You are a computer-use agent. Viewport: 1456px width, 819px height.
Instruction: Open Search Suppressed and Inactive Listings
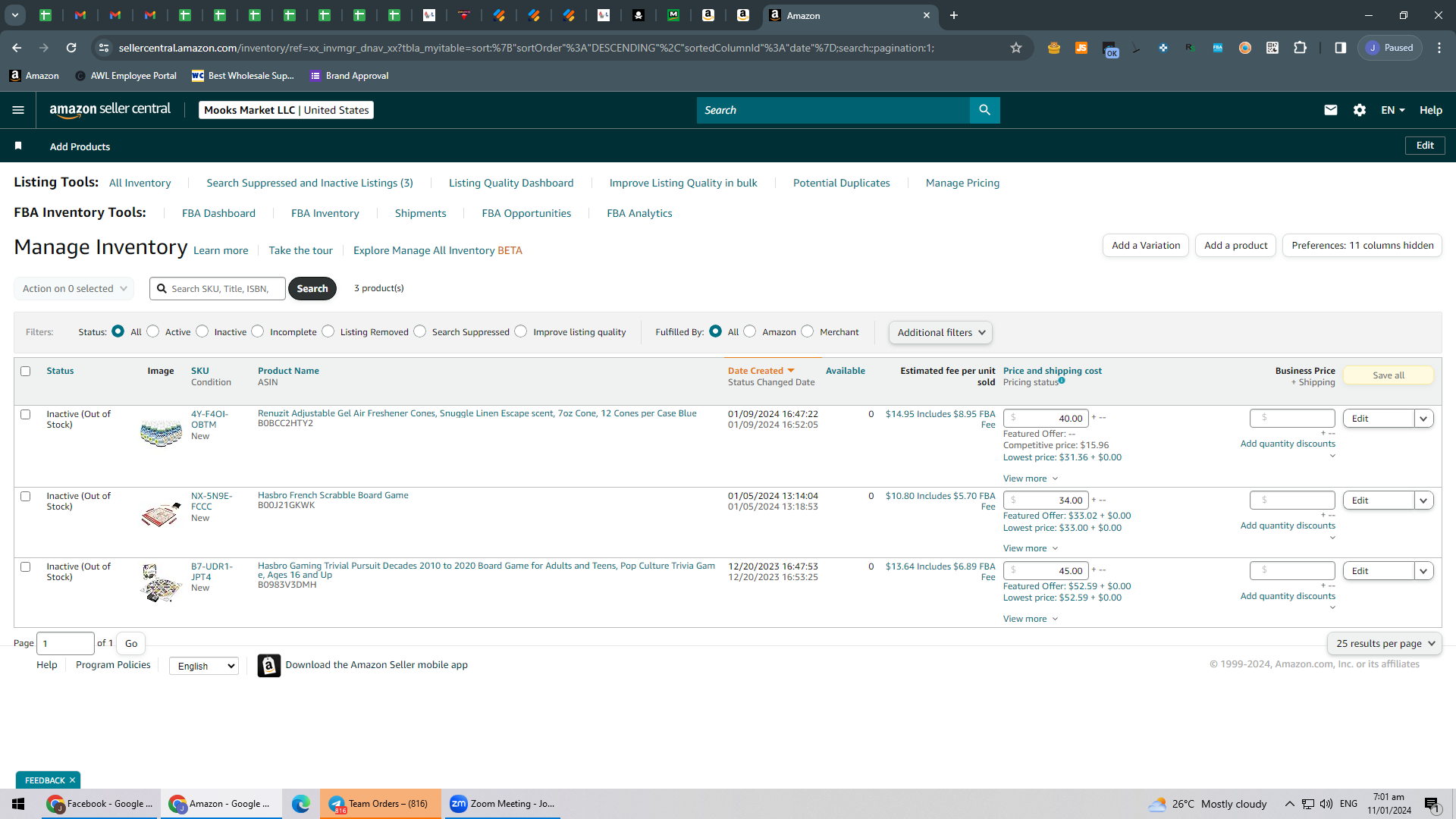pos(310,183)
